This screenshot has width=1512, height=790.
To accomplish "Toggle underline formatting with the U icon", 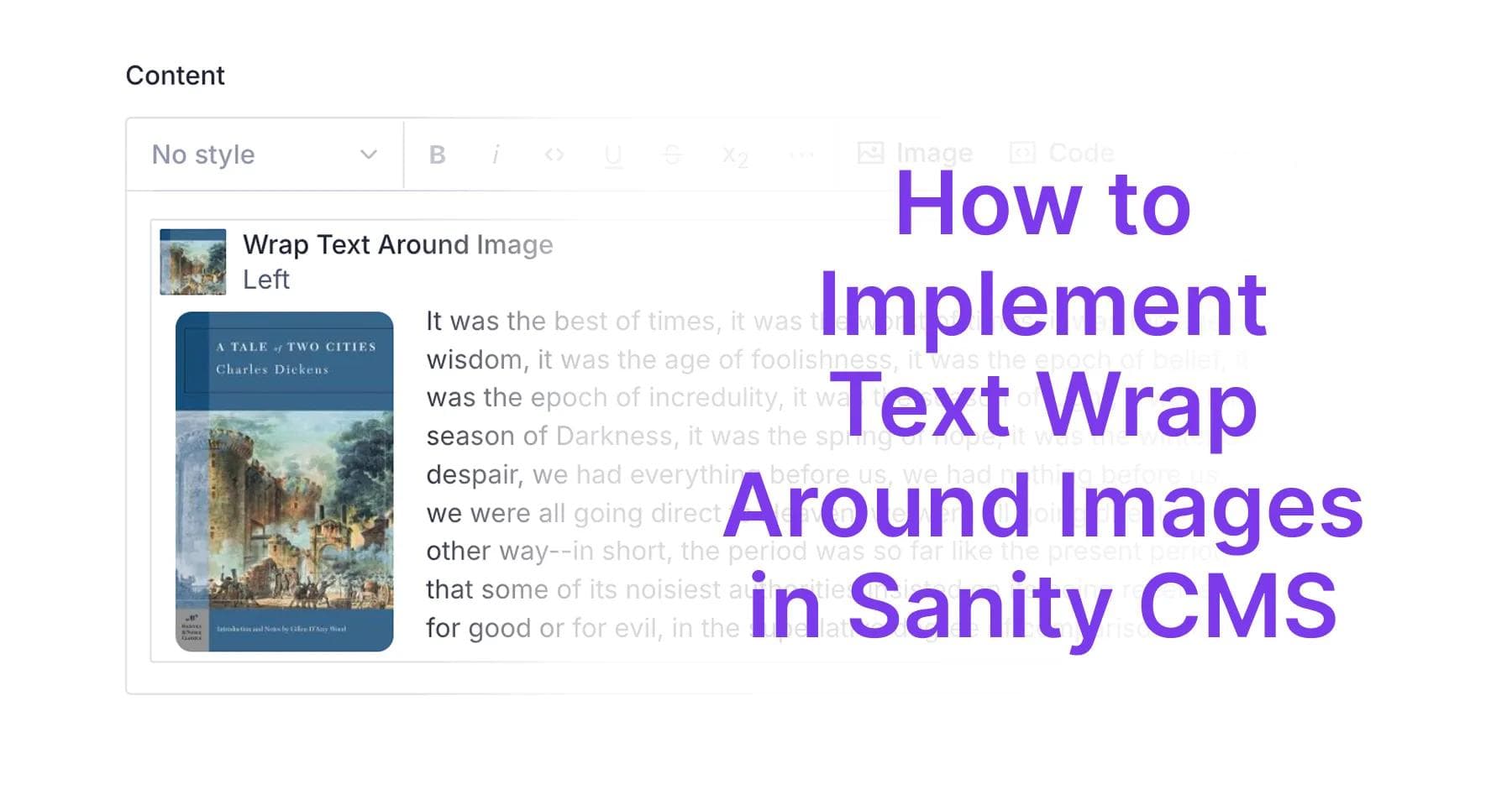I will click(614, 154).
